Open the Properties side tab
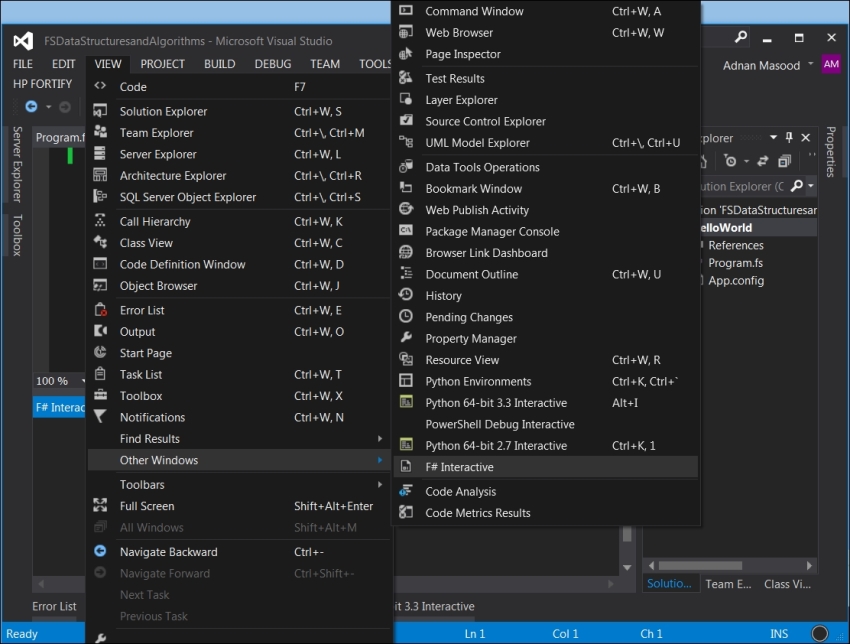The height and width of the screenshot is (644, 850). pyautogui.click(x=831, y=152)
